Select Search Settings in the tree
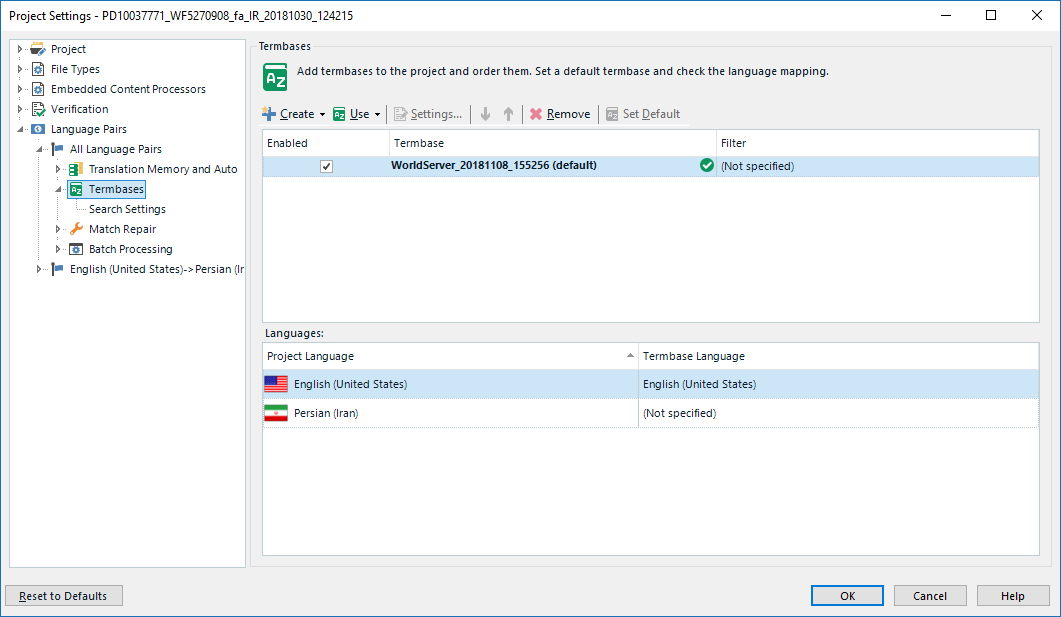 127,209
